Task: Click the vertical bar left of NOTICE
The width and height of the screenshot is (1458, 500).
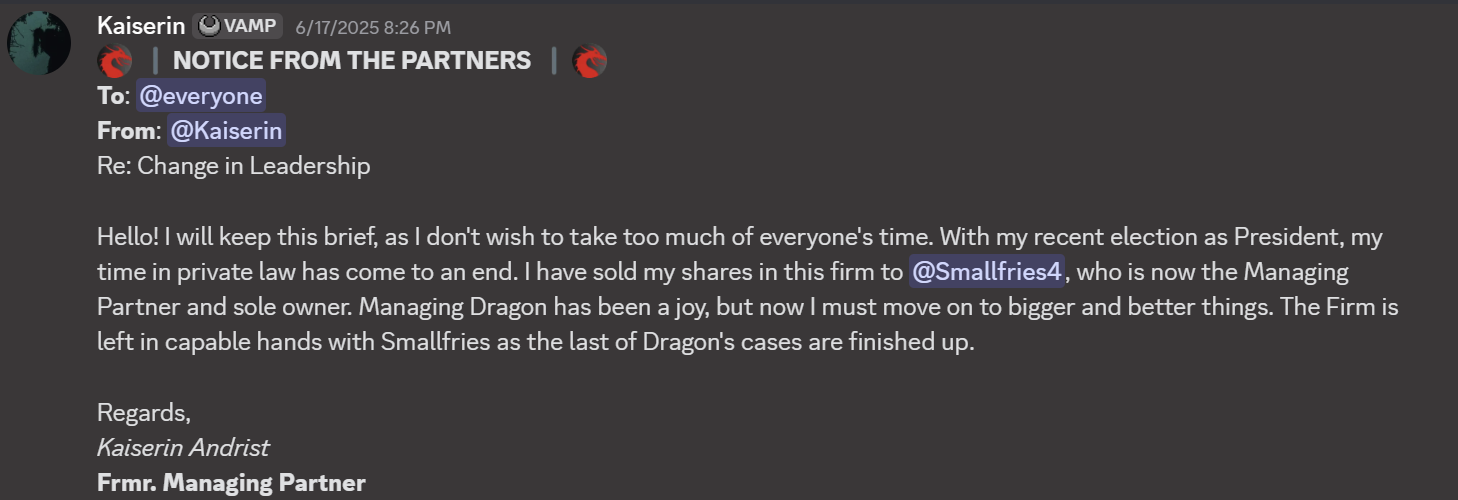Action: [x=155, y=61]
